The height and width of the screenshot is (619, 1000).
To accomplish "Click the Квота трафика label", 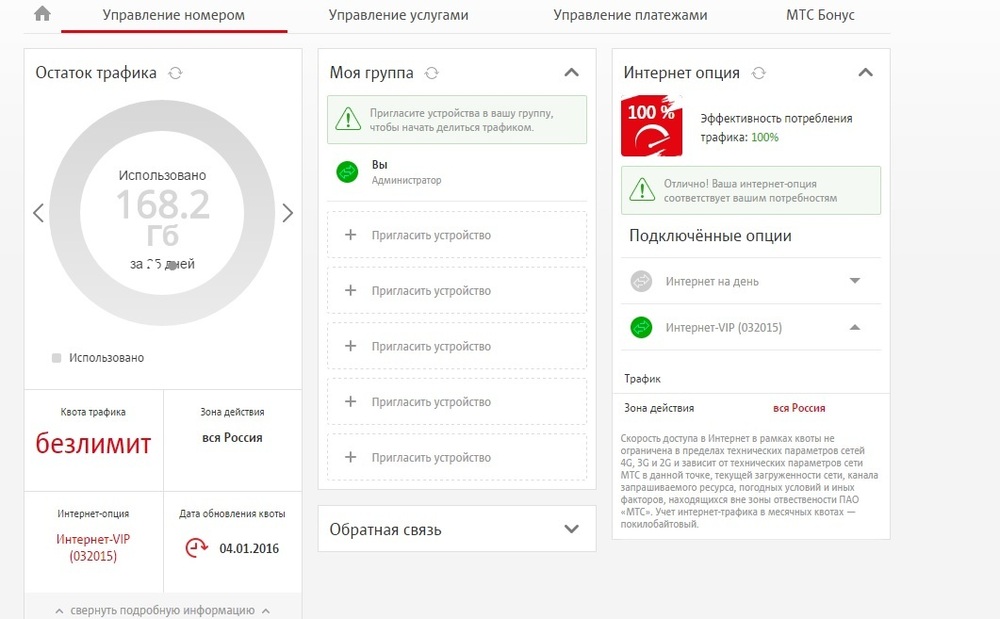I will tap(93, 412).
